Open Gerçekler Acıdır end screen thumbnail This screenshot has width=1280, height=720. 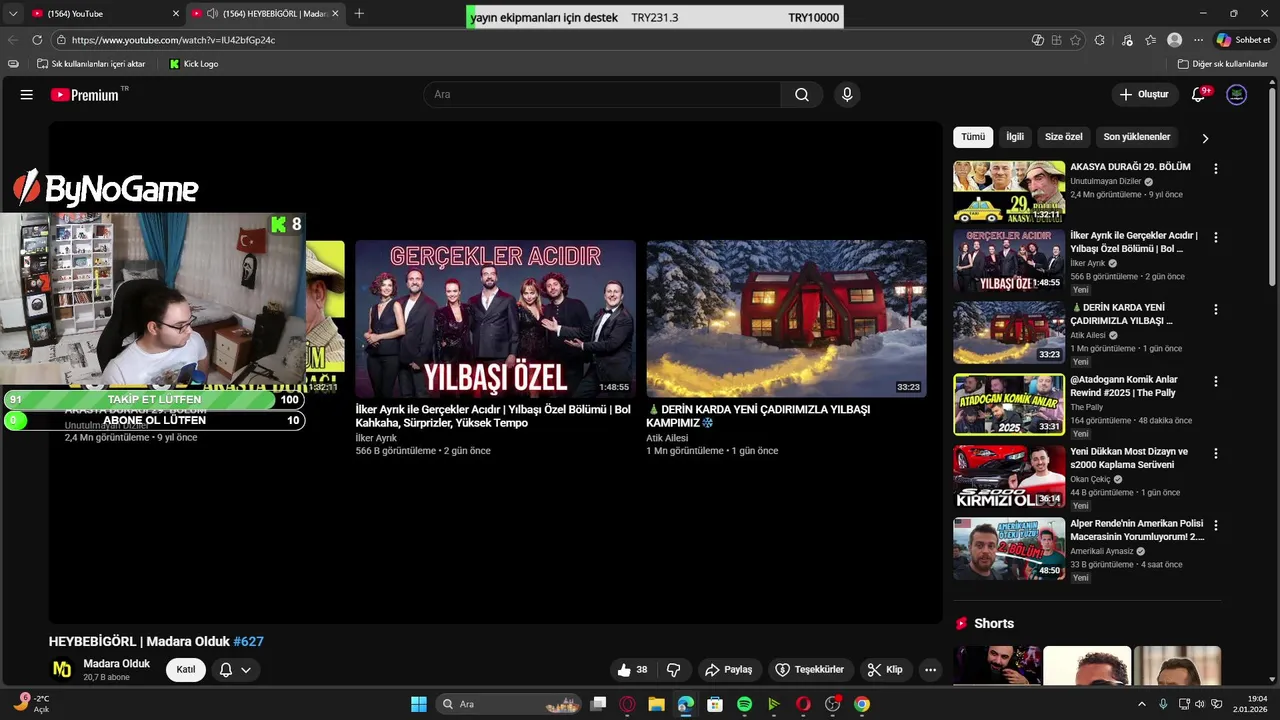coord(495,319)
